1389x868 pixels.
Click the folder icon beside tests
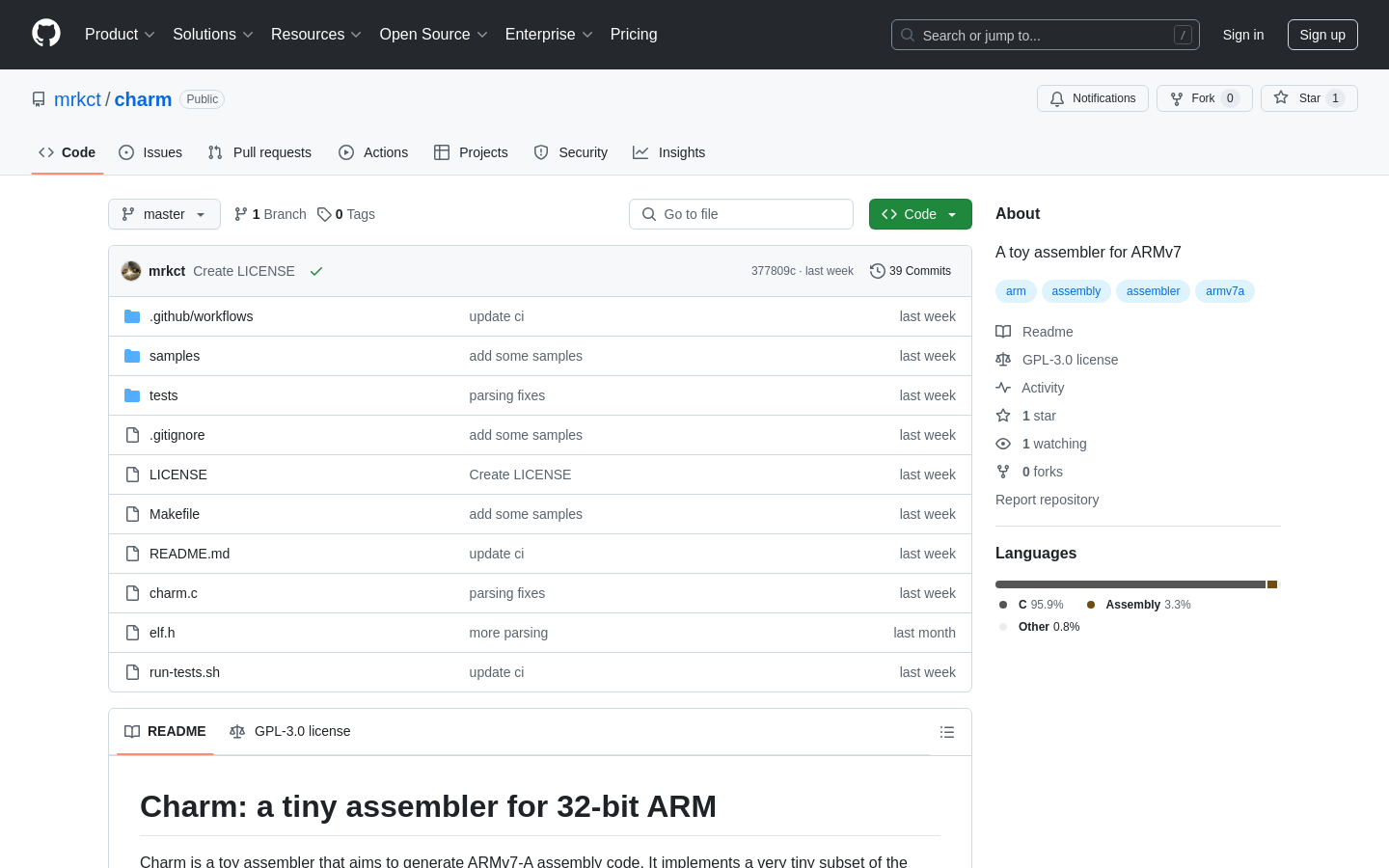pyautogui.click(x=132, y=395)
